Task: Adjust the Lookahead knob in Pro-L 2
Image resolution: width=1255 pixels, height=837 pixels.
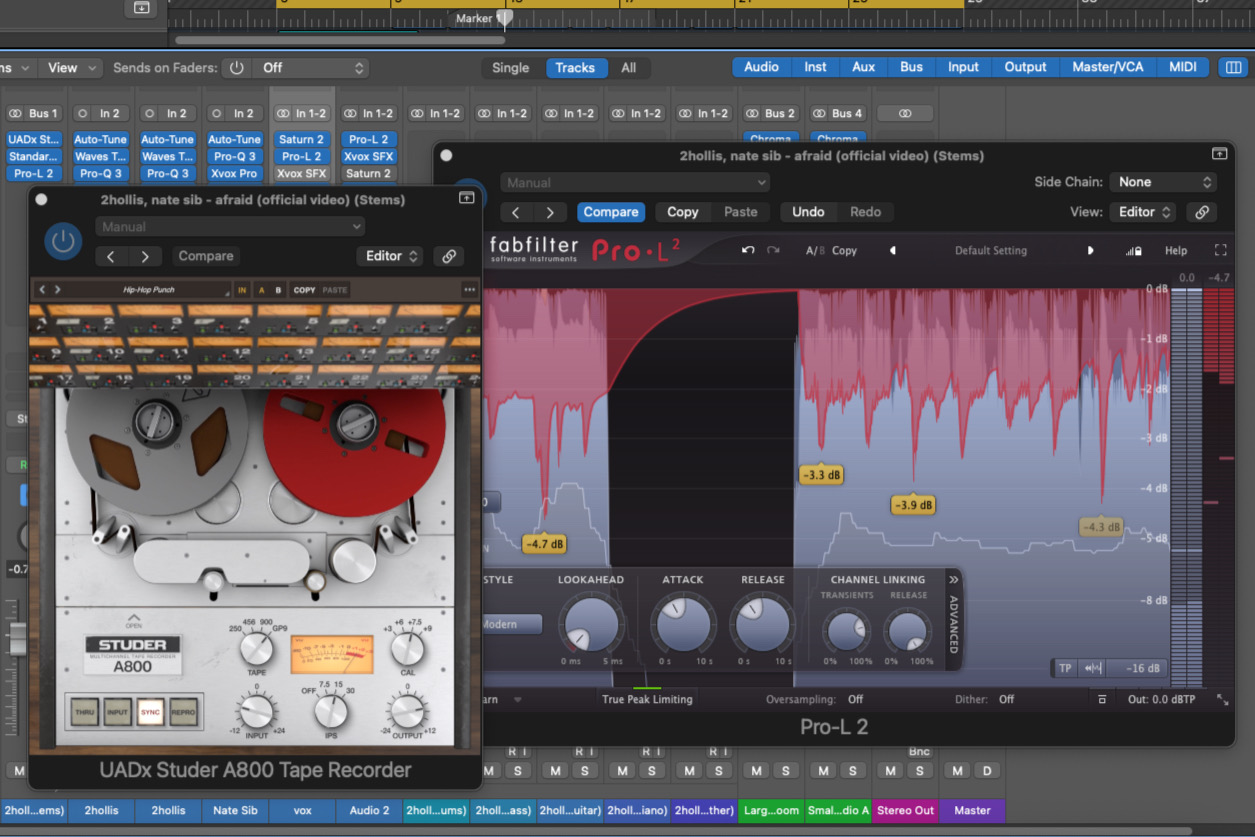Action: (x=590, y=623)
